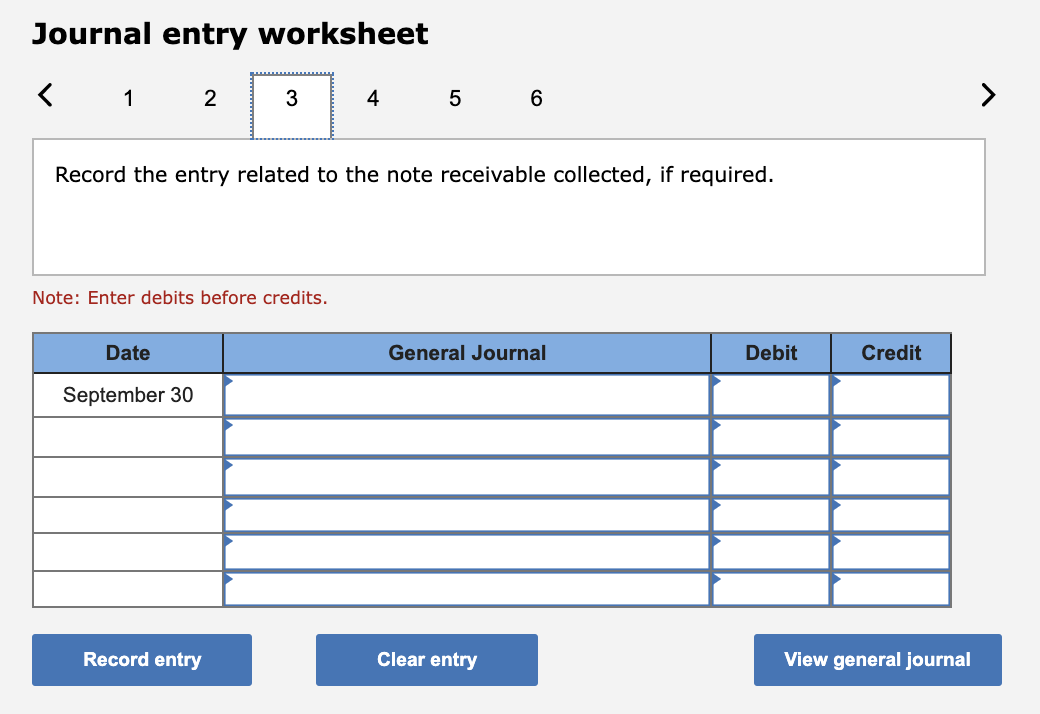Viewport: 1040px width, 714px height.
Task: Go to next entry with right chevron
Action: pyautogui.click(x=988, y=95)
